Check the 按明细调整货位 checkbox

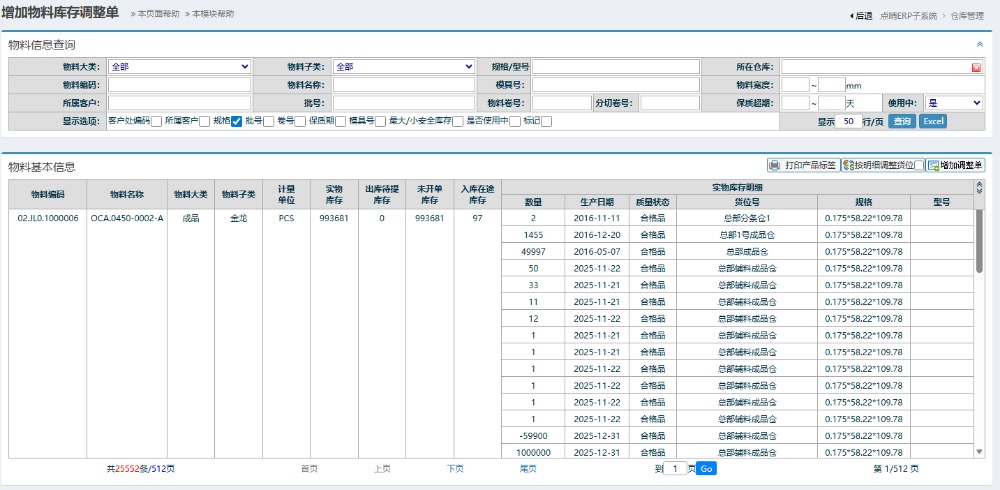click(919, 165)
